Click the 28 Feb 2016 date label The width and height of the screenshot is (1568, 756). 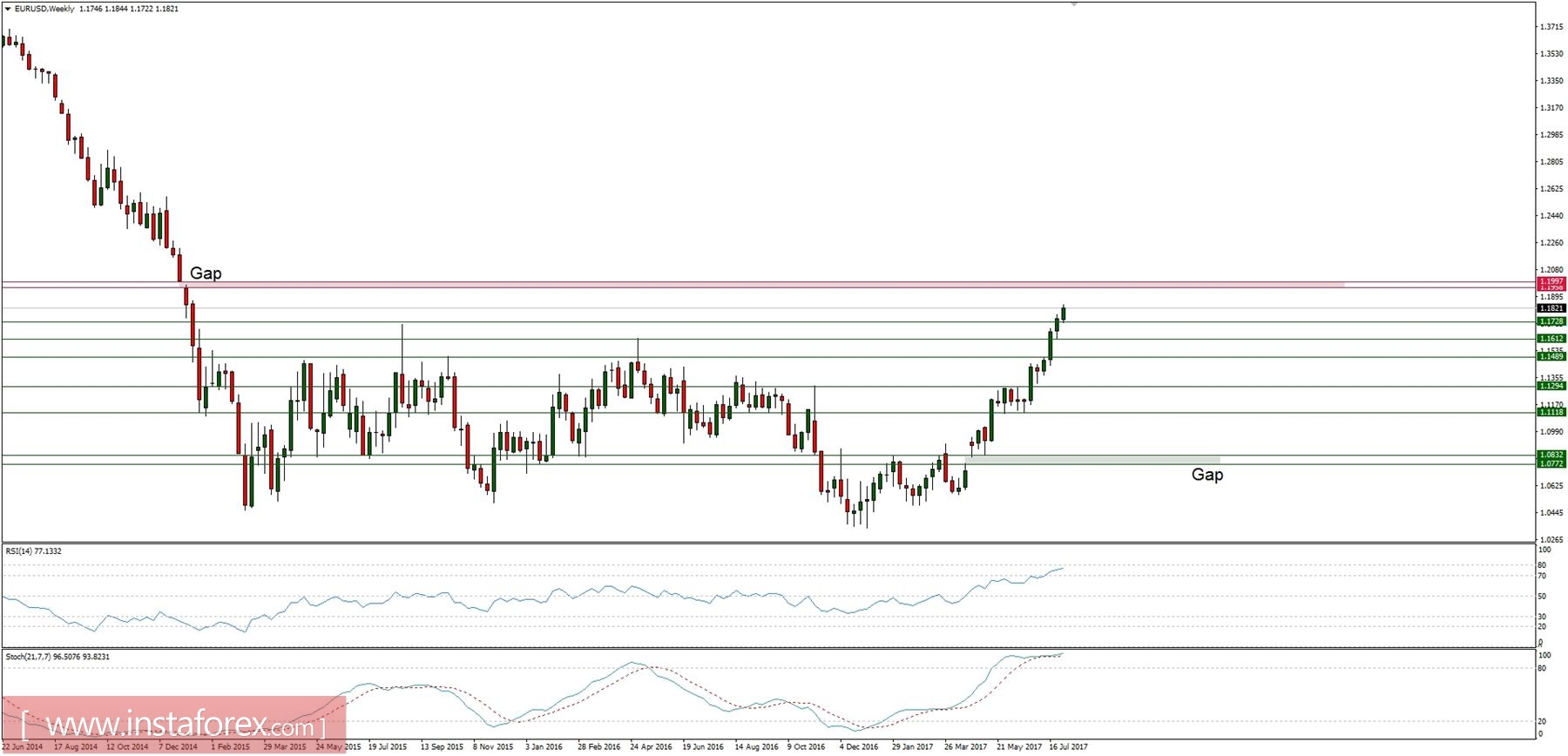point(599,747)
